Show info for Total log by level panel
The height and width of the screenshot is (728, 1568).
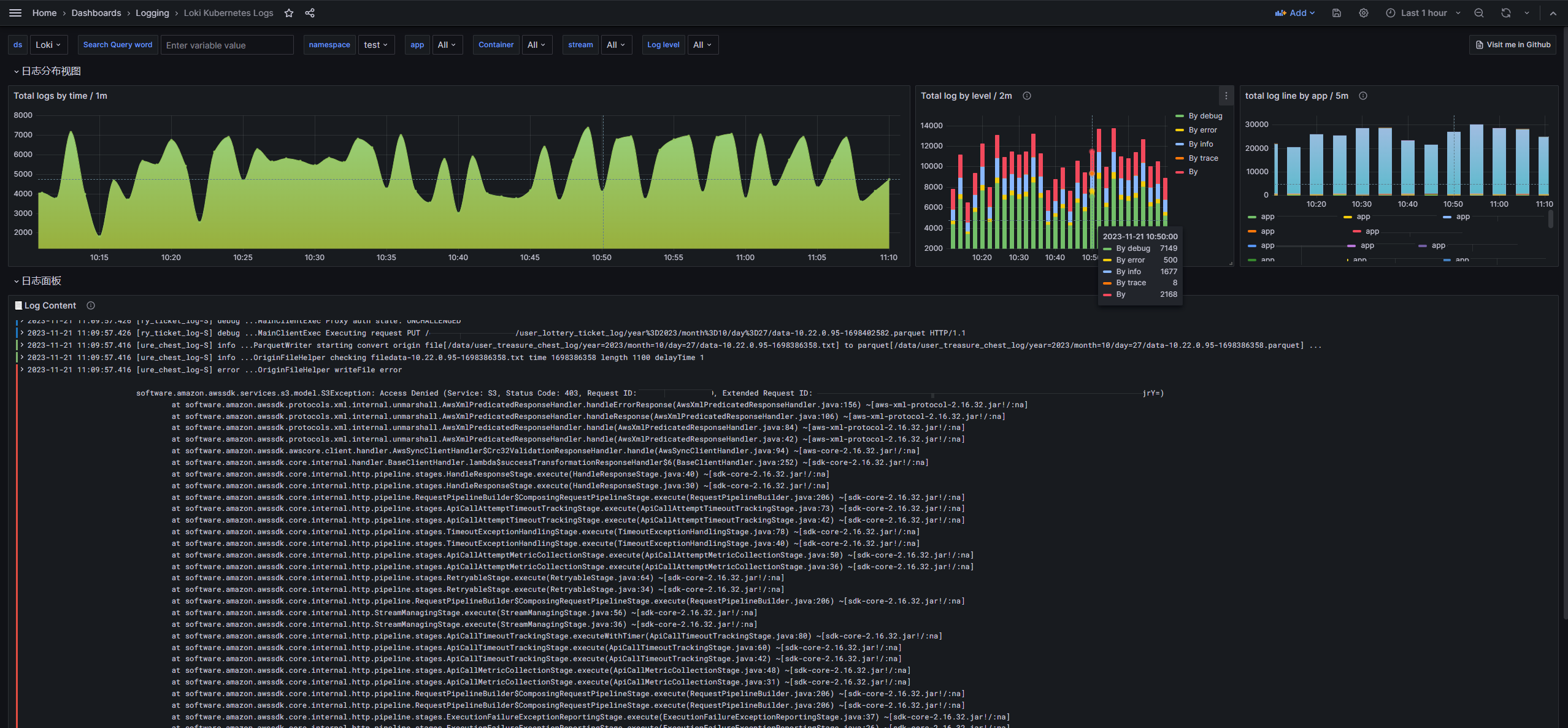(x=1027, y=96)
